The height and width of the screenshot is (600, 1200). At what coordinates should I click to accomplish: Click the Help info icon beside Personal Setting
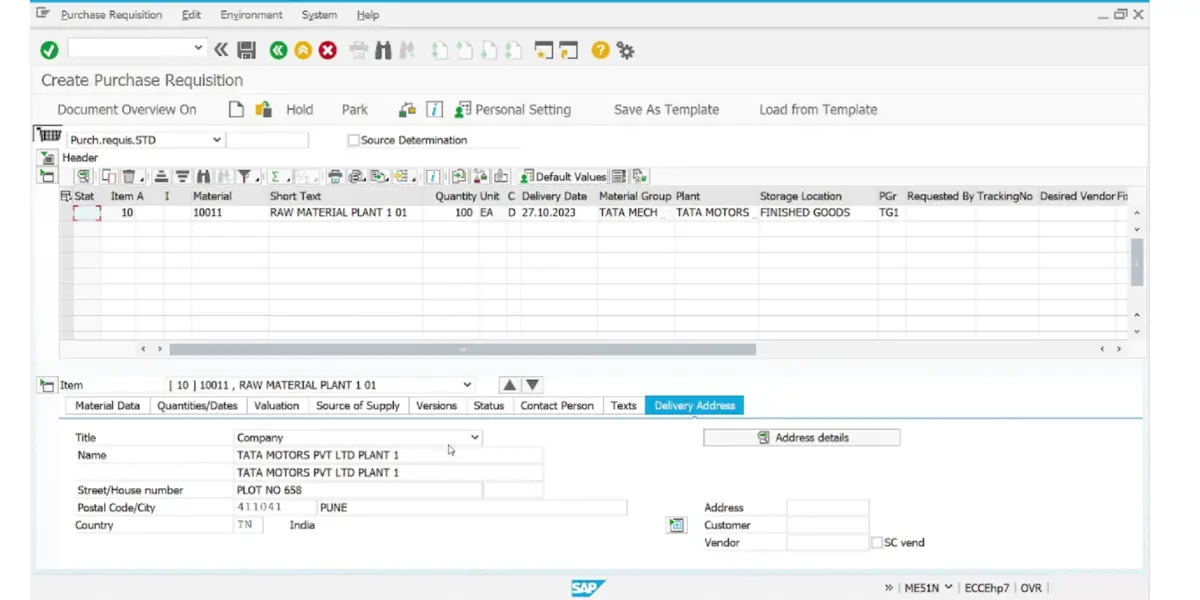click(x=434, y=109)
